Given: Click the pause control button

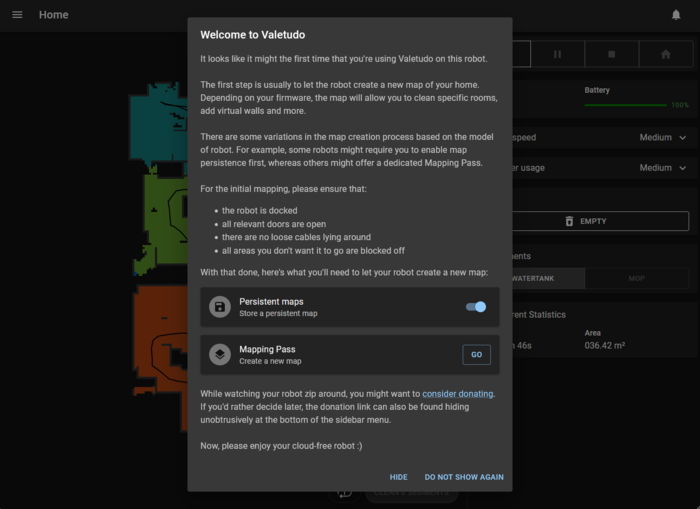Looking at the screenshot, I should pos(557,54).
